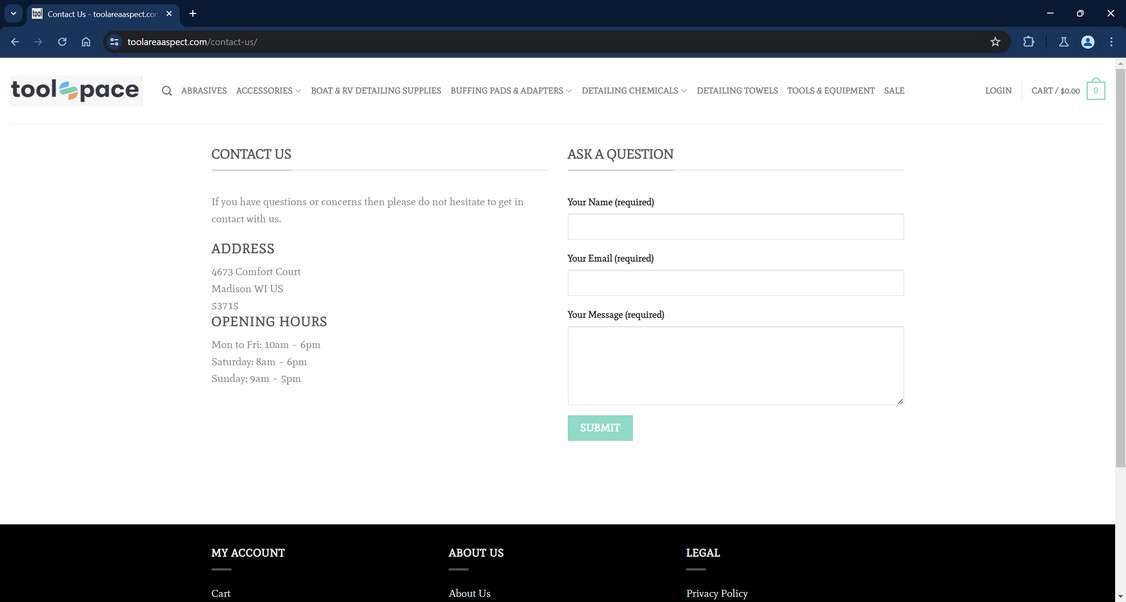Screen dimensions: 1126x602
Task: Open the three-dot browser menu
Action: [x=1109, y=40]
